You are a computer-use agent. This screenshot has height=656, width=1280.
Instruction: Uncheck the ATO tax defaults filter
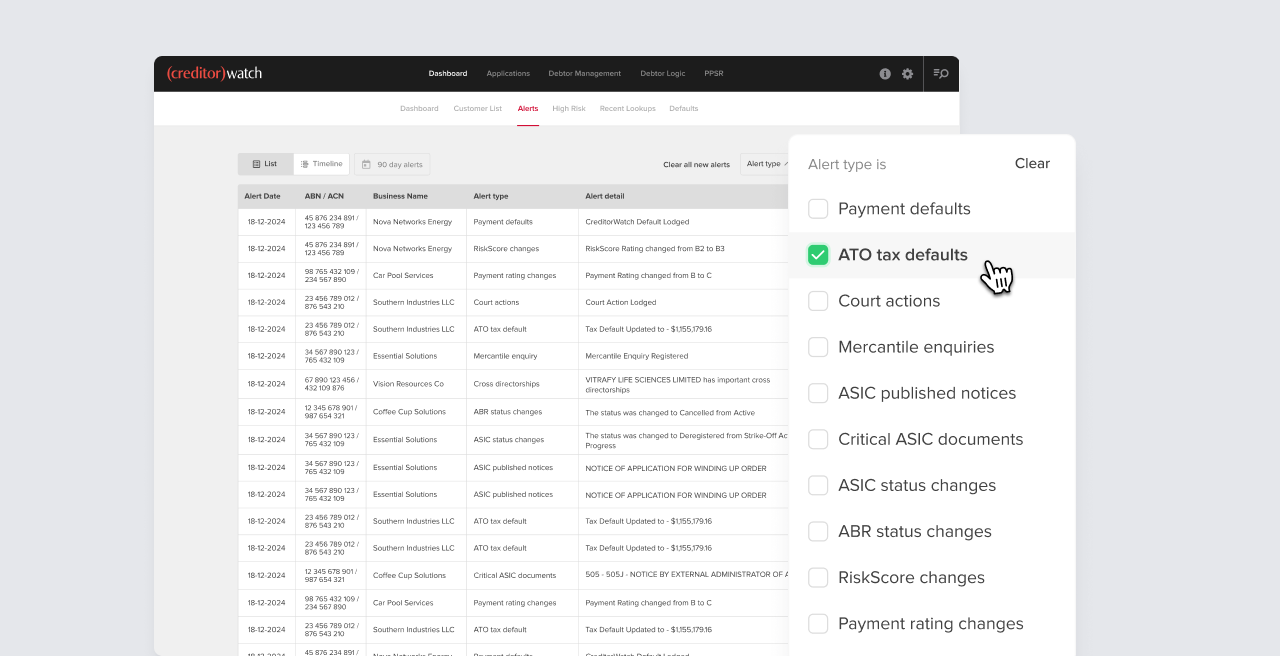(818, 254)
